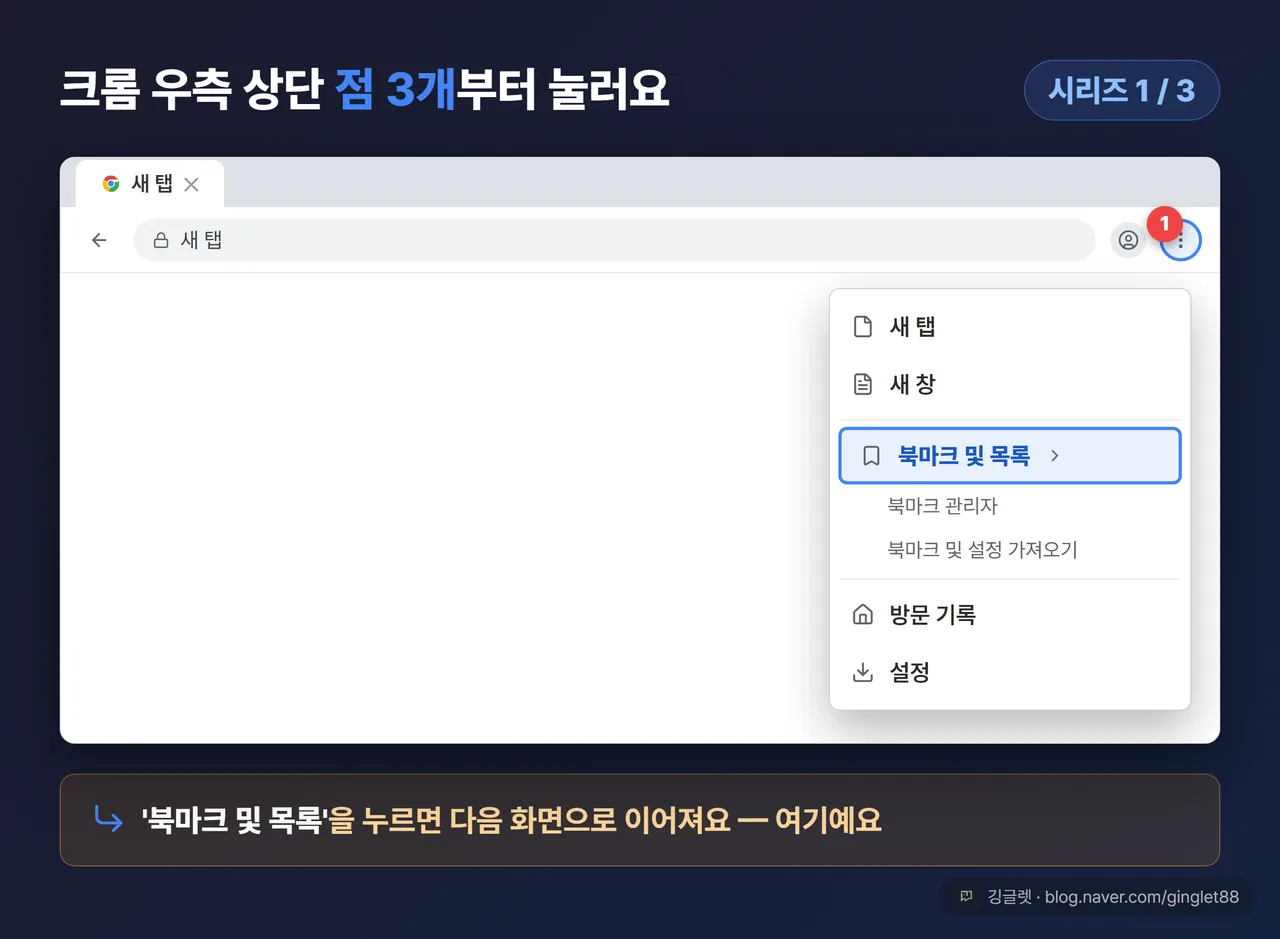Choose 새 창 from the dropdown menu
The width and height of the screenshot is (1280, 939).
coord(1010,384)
